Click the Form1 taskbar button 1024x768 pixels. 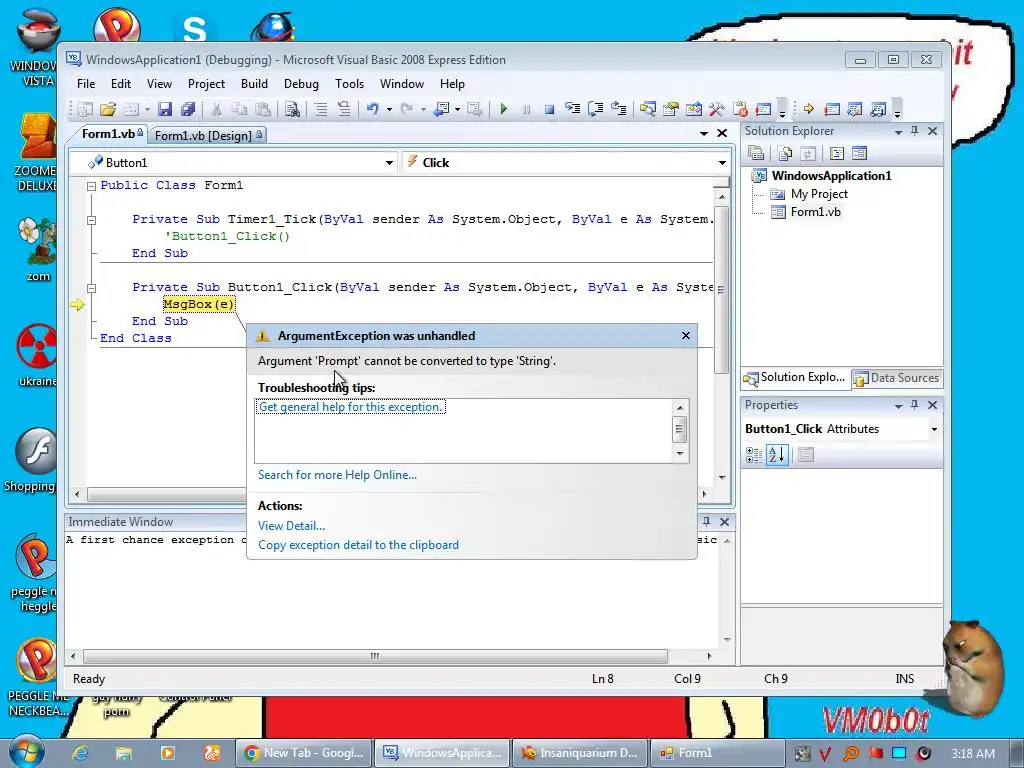pyautogui.click(x=717, y=753)
